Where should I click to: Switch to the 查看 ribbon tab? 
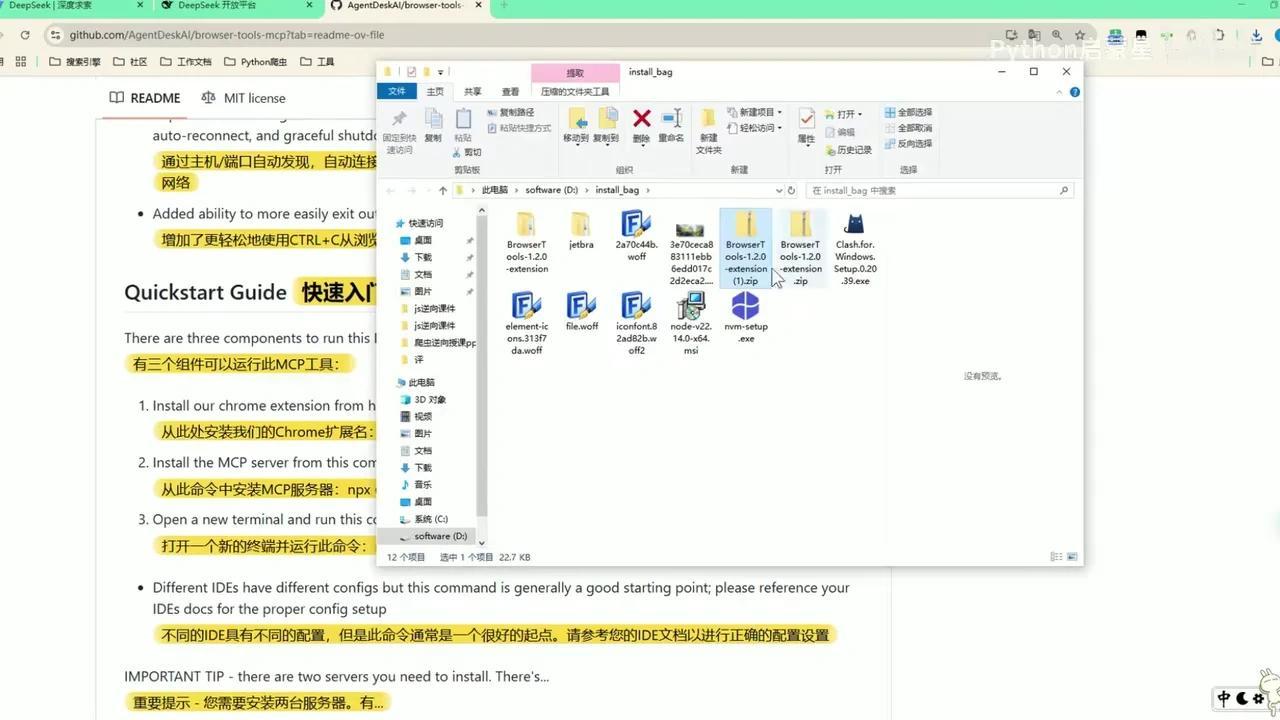coord(509,90)
